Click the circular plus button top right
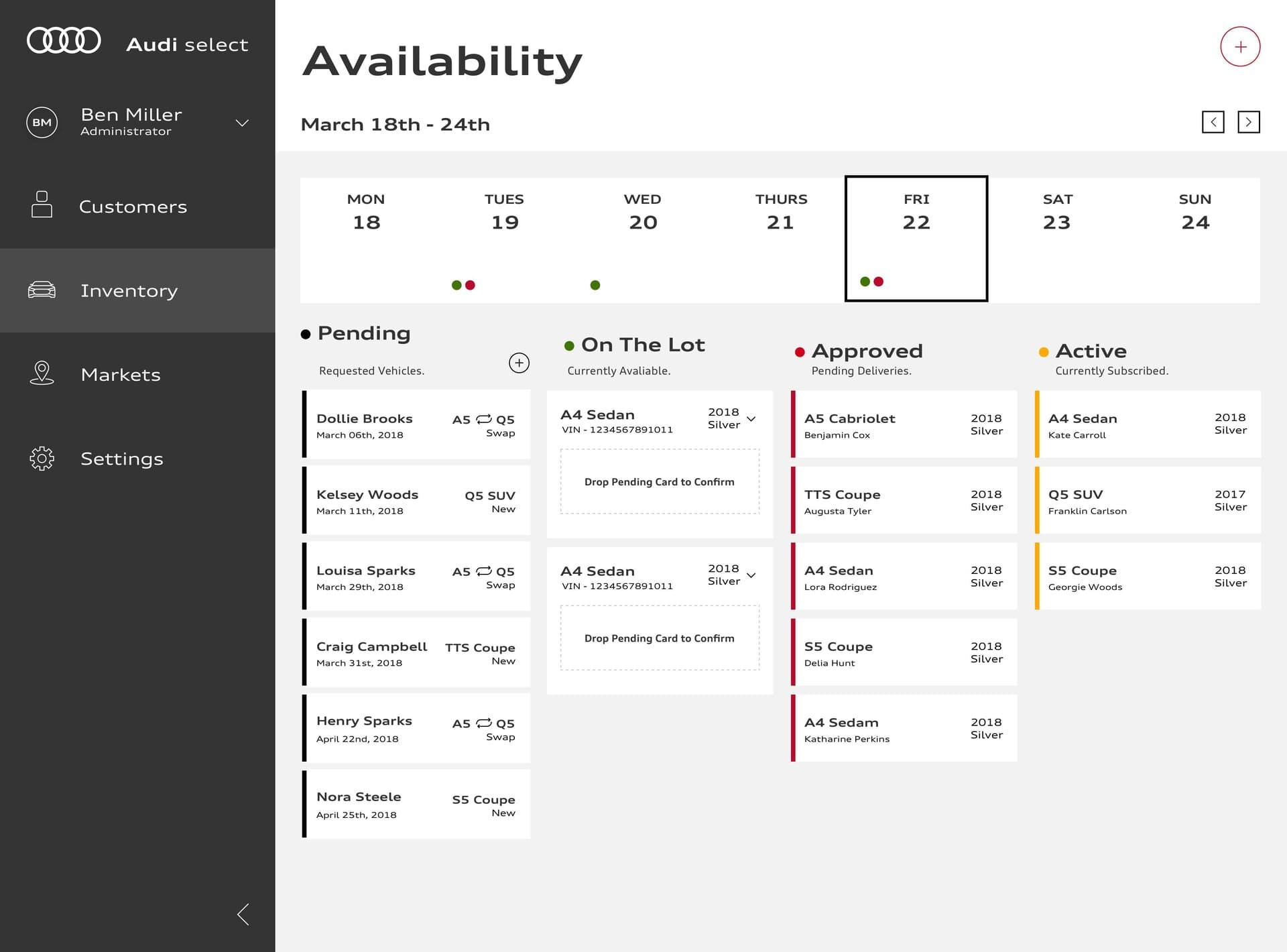The width and height of the screenshot is (1287, 952). pos(1240,47)
